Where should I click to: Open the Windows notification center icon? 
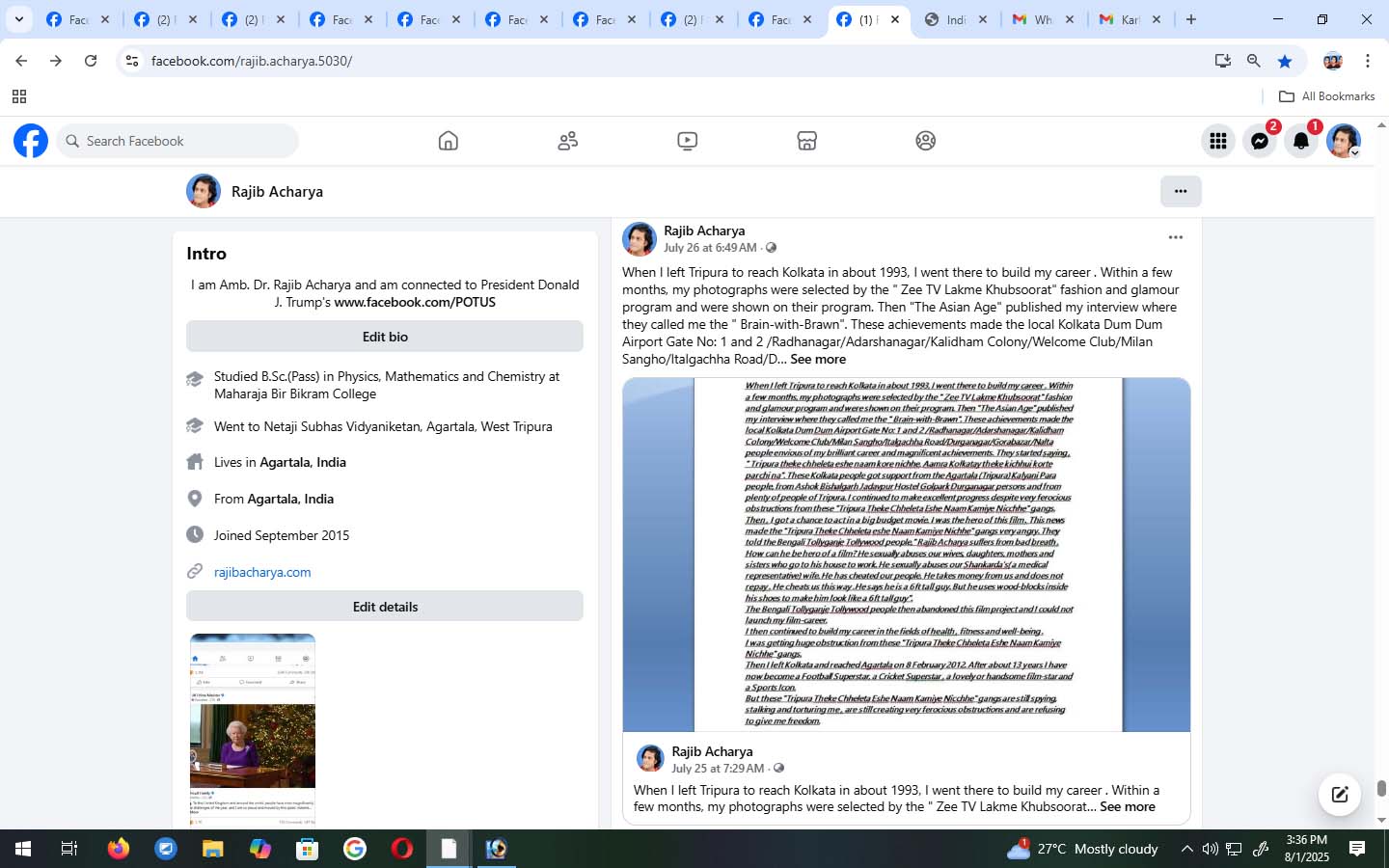(x=1357, y=849)
